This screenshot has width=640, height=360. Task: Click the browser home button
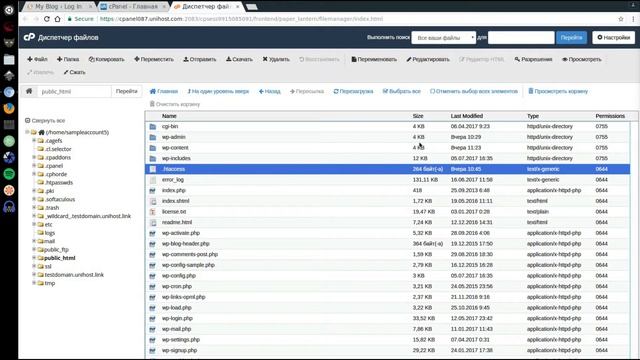(x=58, y=19)
